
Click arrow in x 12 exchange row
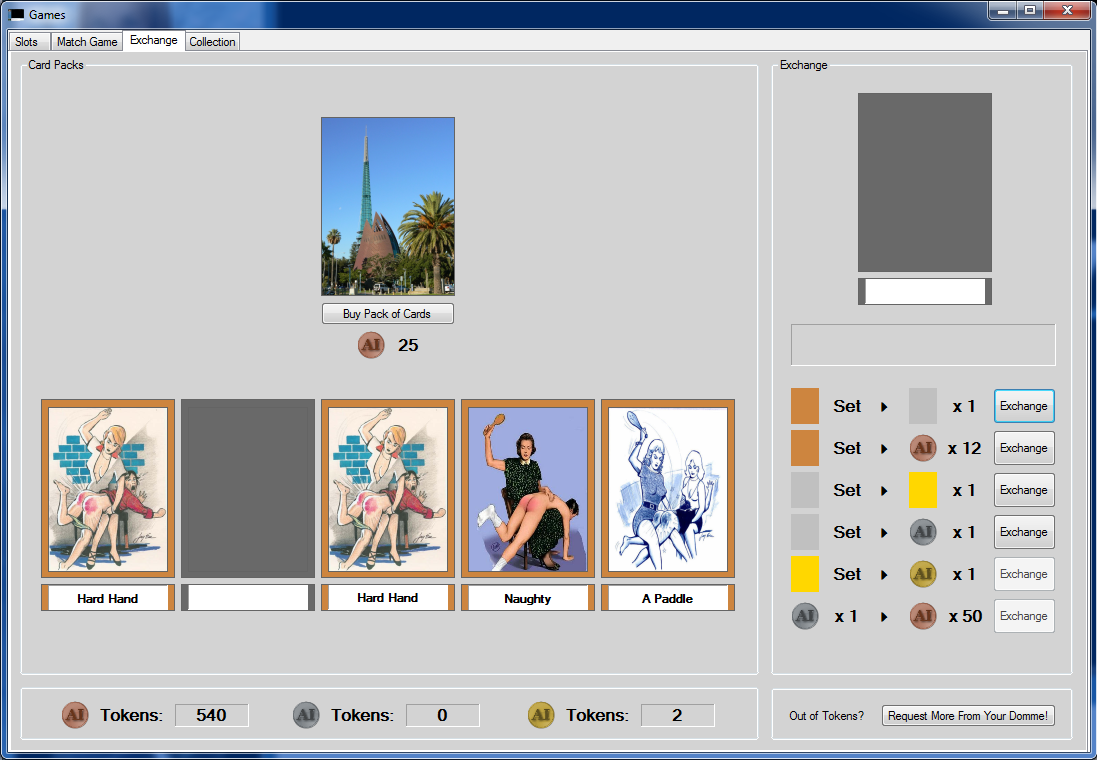point(884,449)
